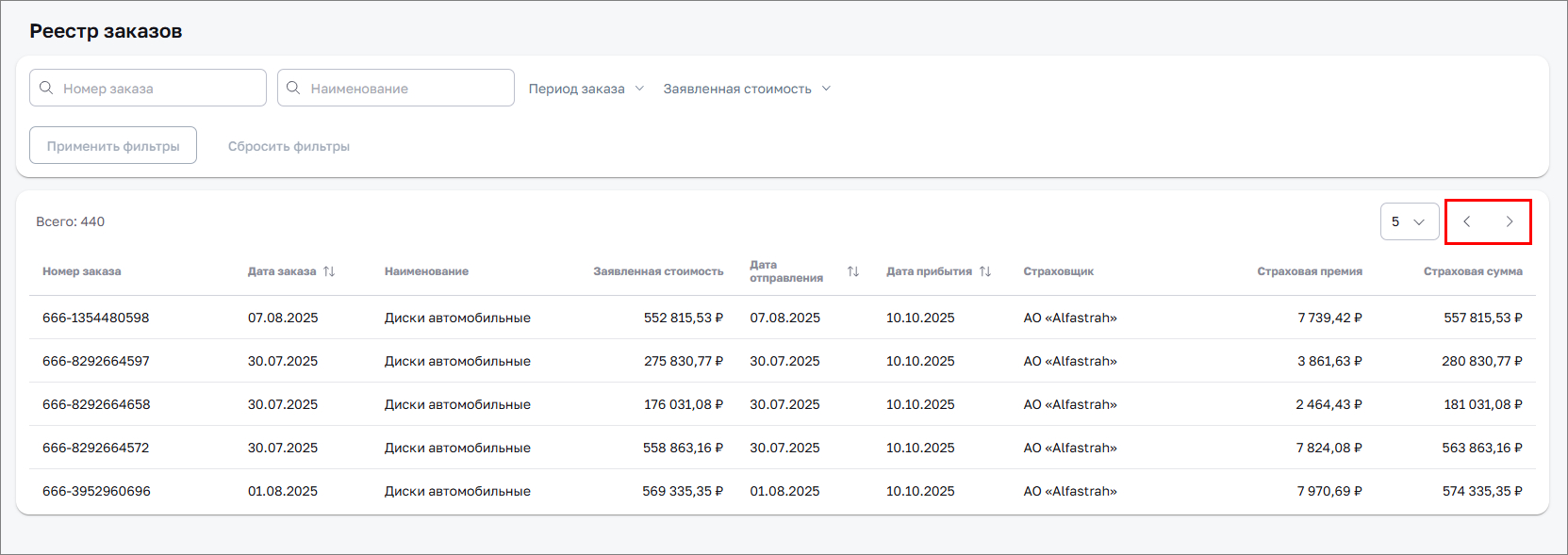Sort by Дата прибытия column arrows
The image size is (1568, 555).
click(985, 271)
